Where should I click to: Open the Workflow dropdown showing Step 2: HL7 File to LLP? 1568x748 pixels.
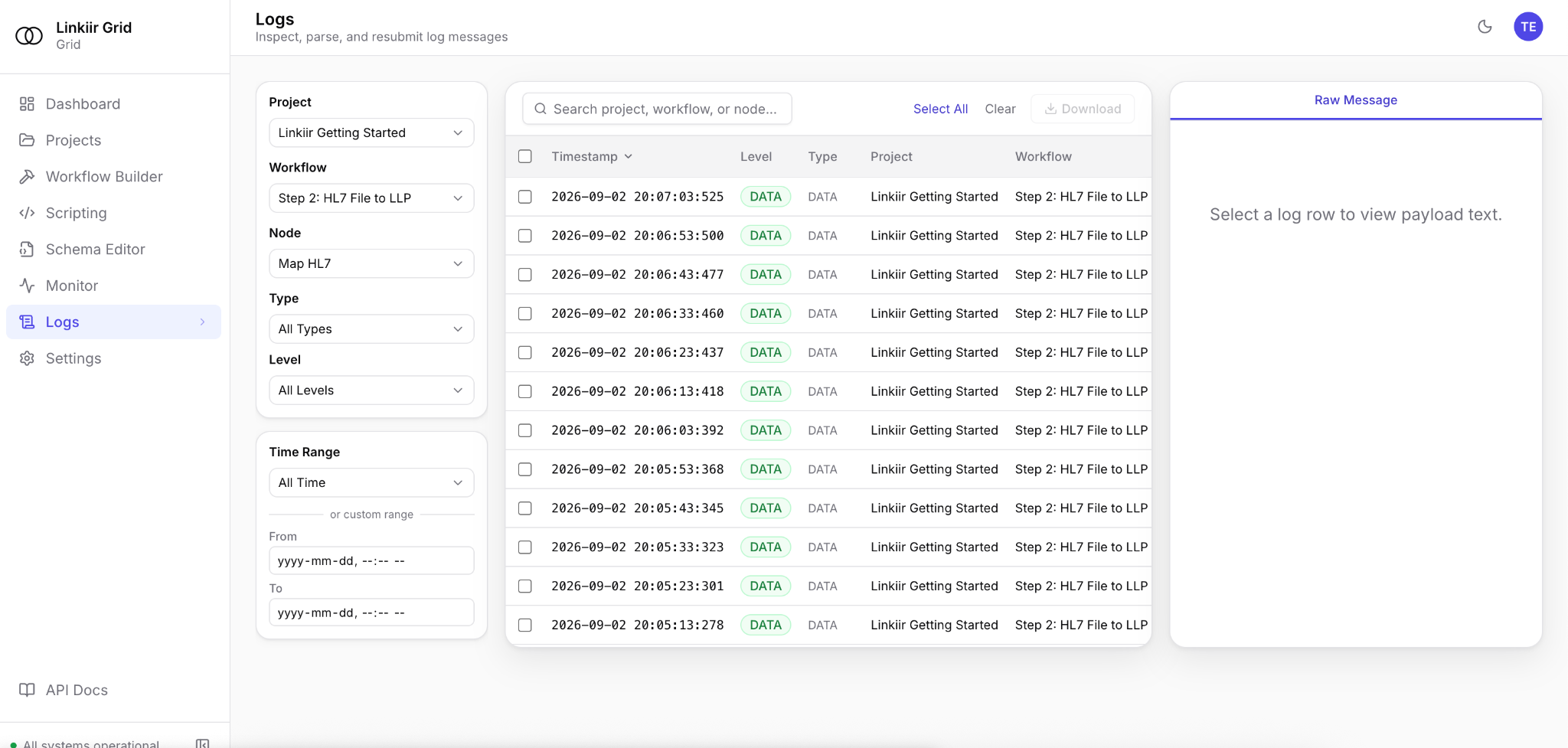coord(371,198)
